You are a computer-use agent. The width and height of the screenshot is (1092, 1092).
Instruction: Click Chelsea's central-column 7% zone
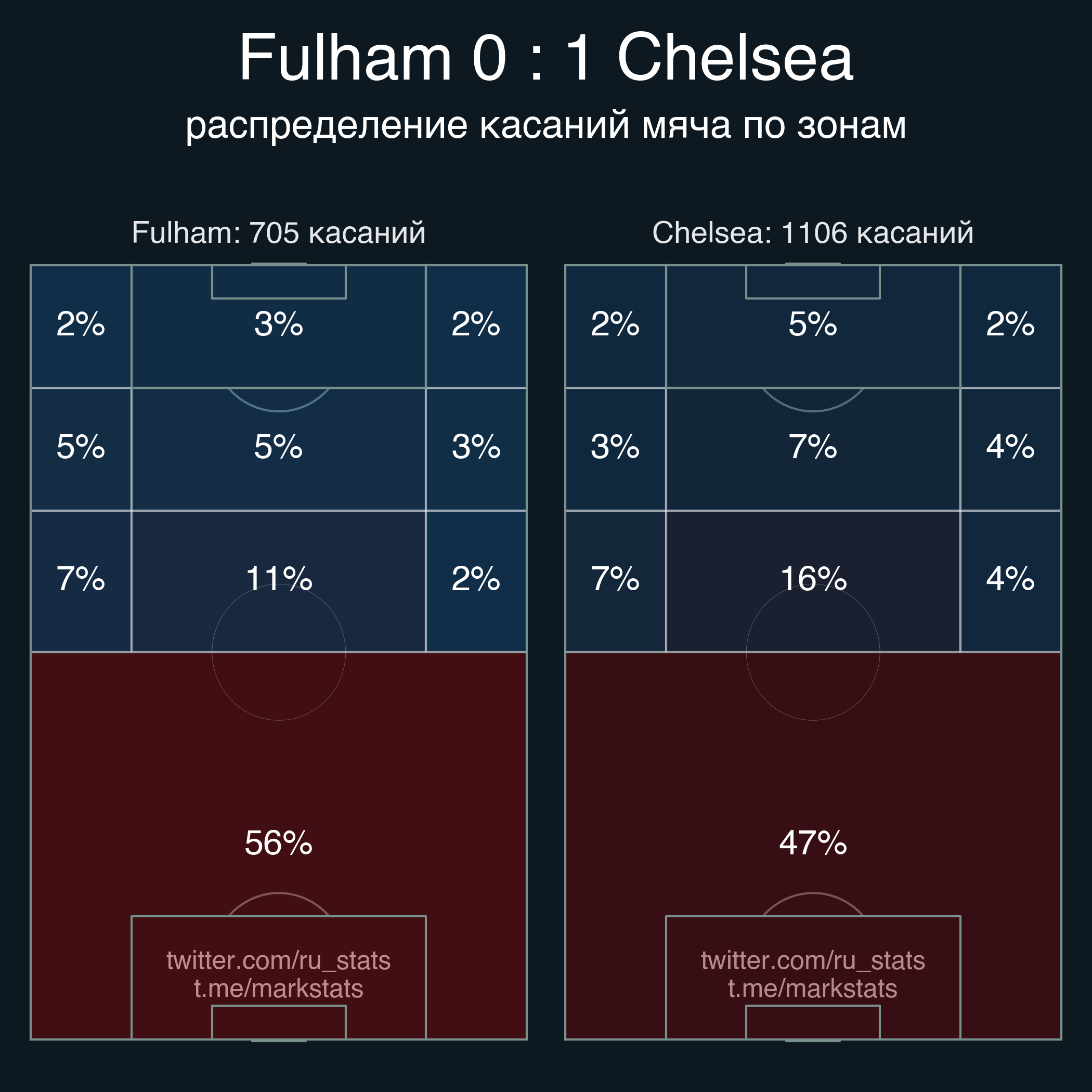tap(813, 447)
